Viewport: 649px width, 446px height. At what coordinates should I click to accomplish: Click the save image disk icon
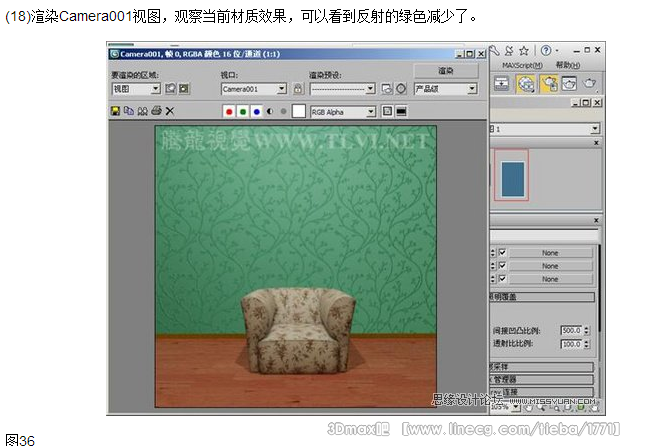(x=116, y=111)
